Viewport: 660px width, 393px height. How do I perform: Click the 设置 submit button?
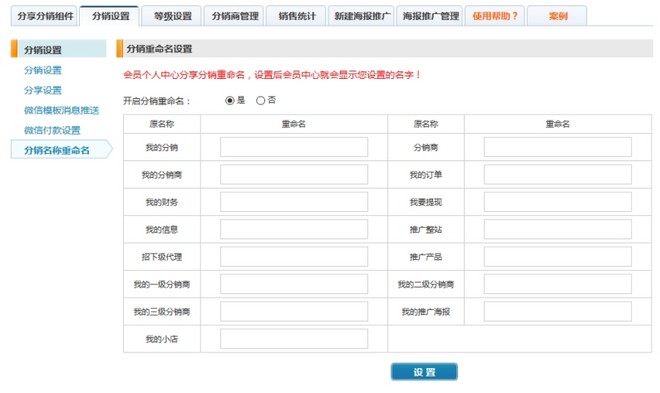click(424, 372)
